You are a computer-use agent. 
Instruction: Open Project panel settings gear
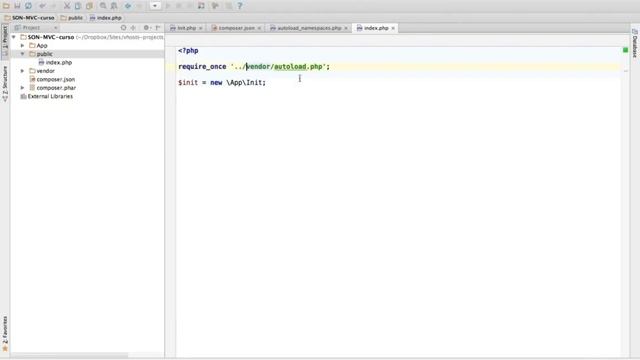[x=147, y=28]
